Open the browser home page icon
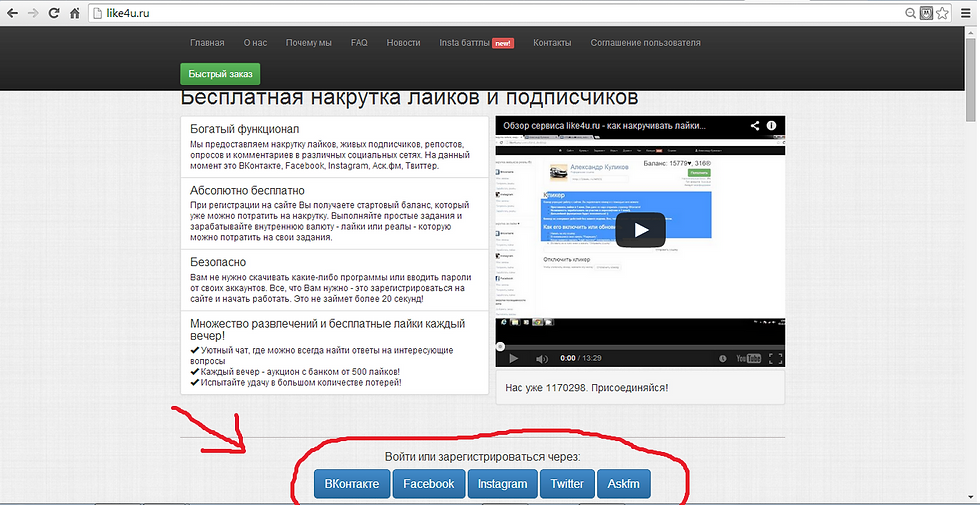The image size is (980, 505). (x=74, y=12)
